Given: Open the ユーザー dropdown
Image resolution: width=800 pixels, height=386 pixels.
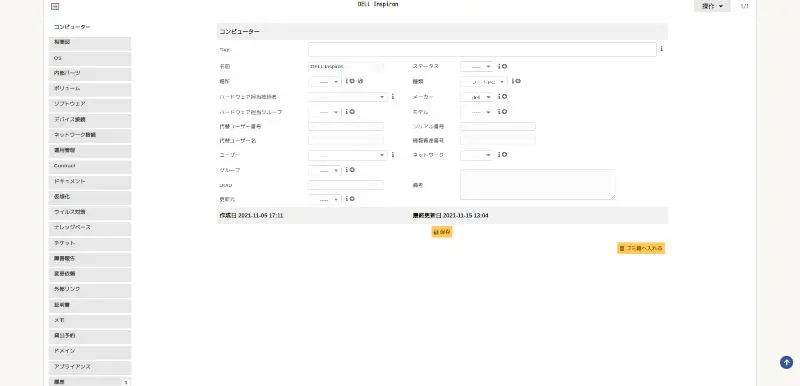Looking at the screenshot, I should point(348,155).
